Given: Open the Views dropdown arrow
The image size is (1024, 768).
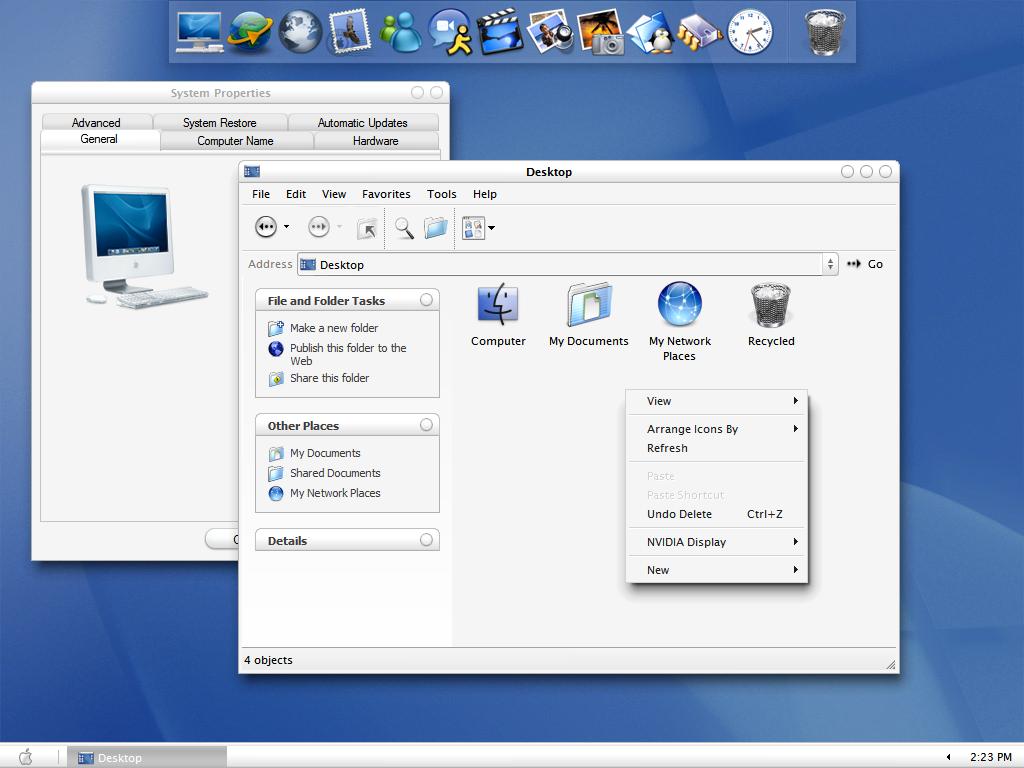Looking at the screenshot, I should (x=492, y=228).
